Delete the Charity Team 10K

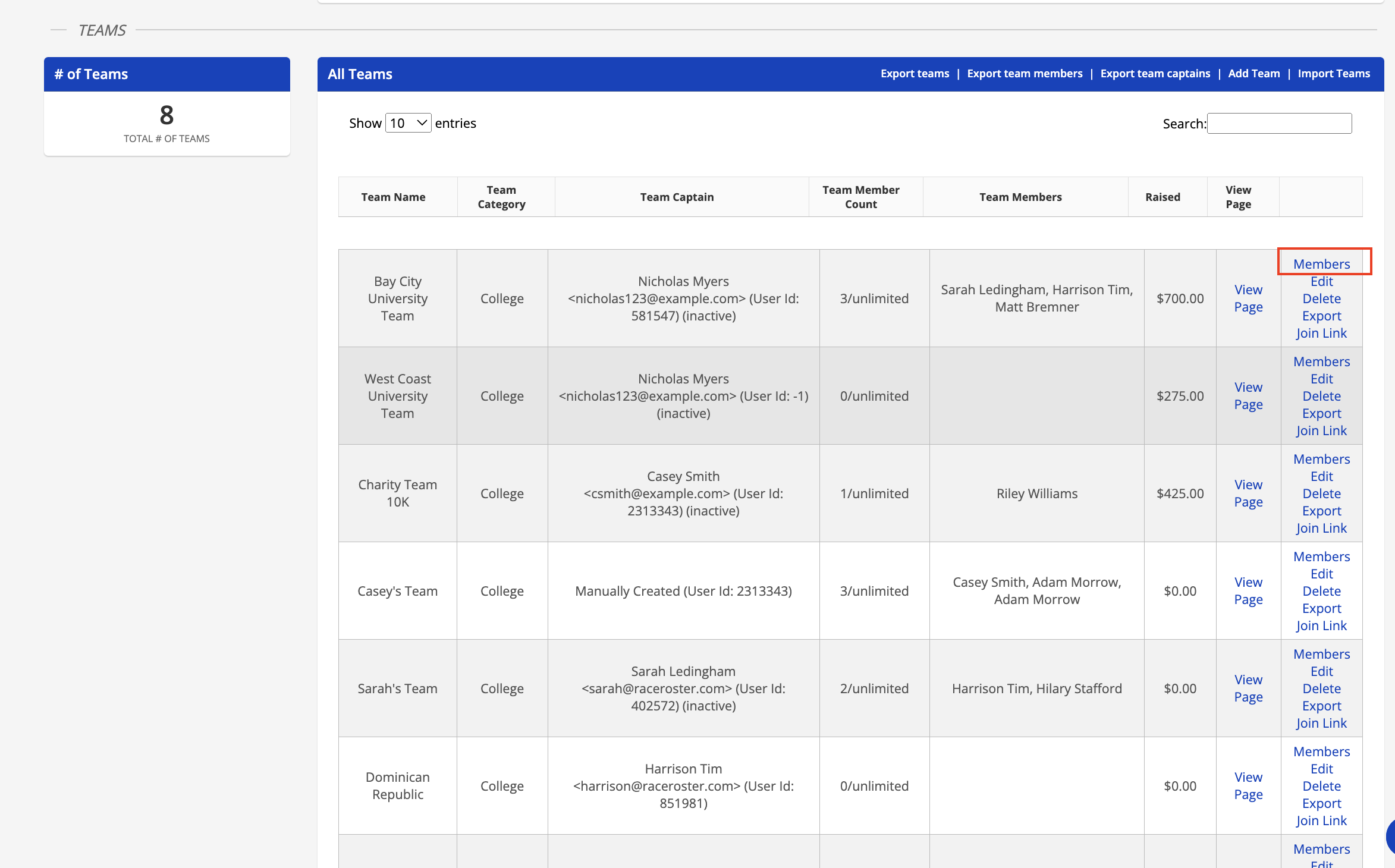1321,493
